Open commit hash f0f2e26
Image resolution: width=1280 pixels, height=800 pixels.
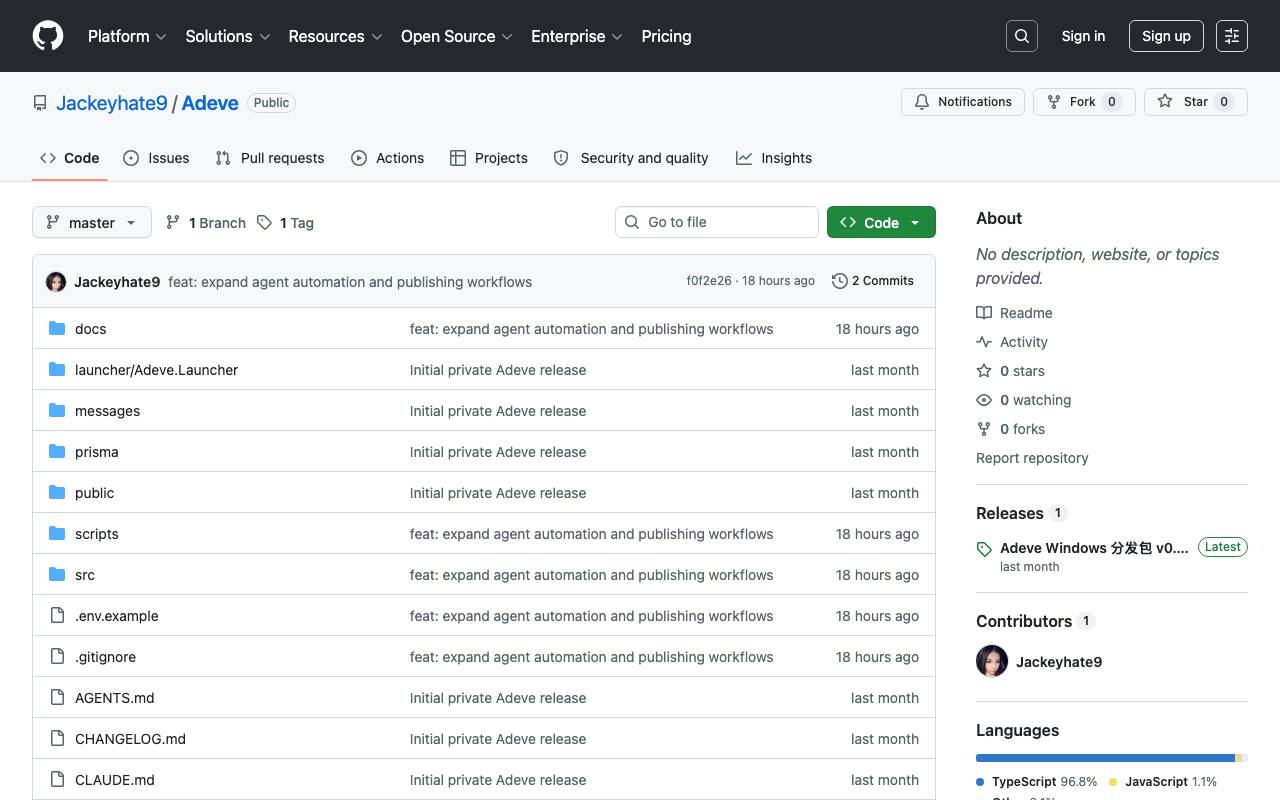(x=709, y=281)
